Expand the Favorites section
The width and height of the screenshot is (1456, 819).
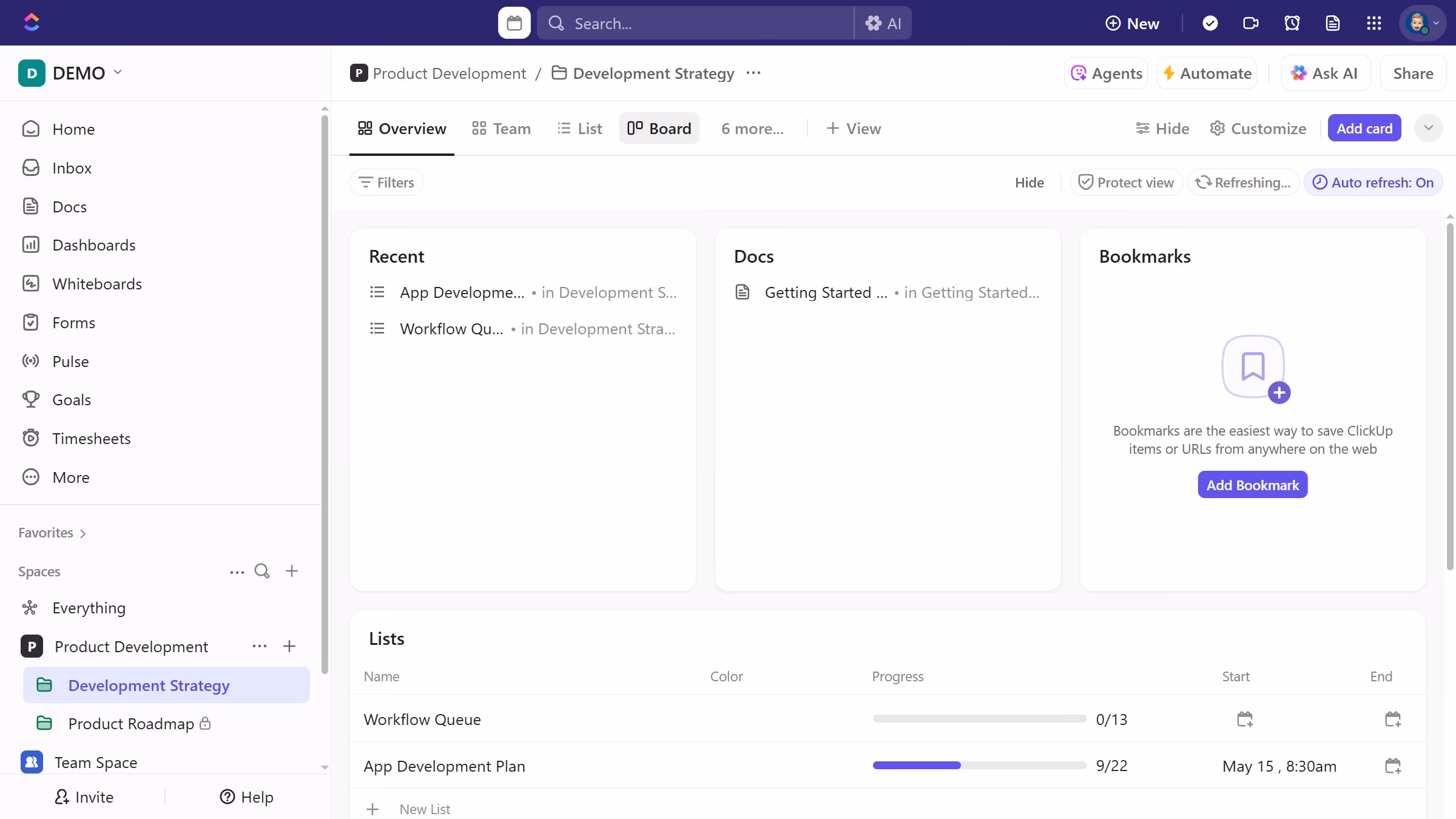[52, 533]
